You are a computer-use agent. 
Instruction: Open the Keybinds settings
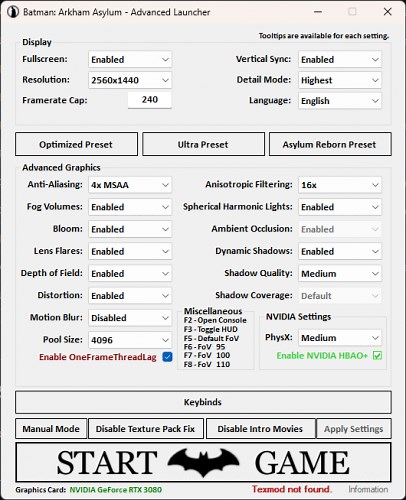203,402
